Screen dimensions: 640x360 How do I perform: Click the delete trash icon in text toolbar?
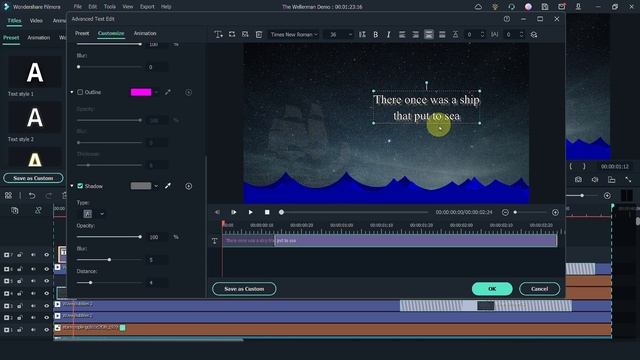point(259,35)
